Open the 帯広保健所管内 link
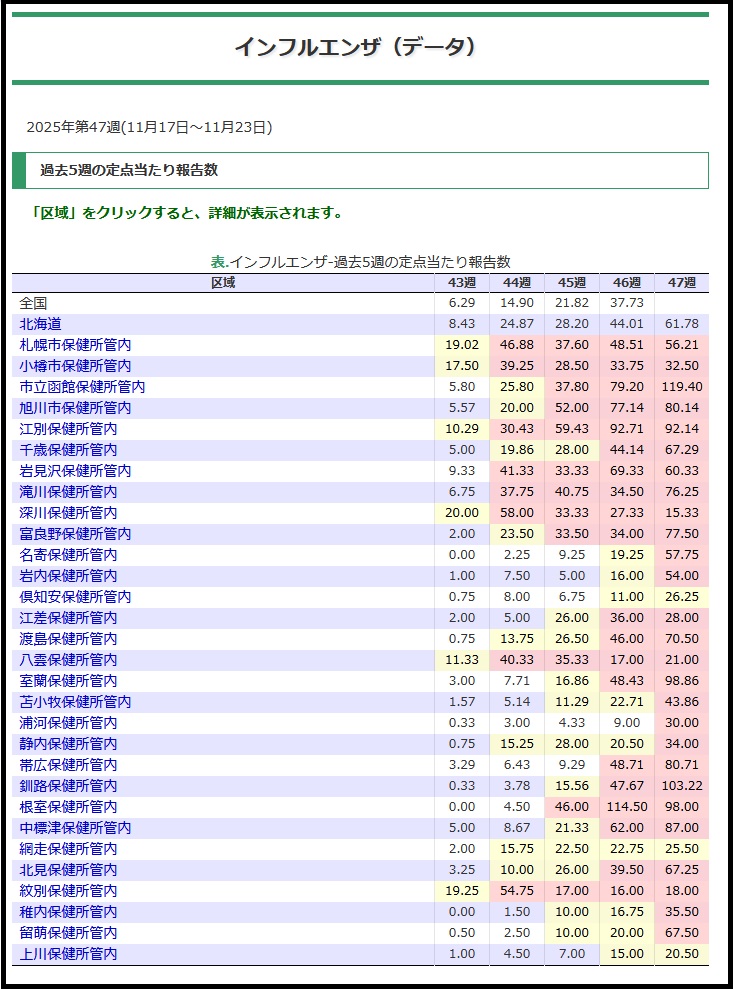The width and height of the screenshot is (733, 989). pos(68,765)
